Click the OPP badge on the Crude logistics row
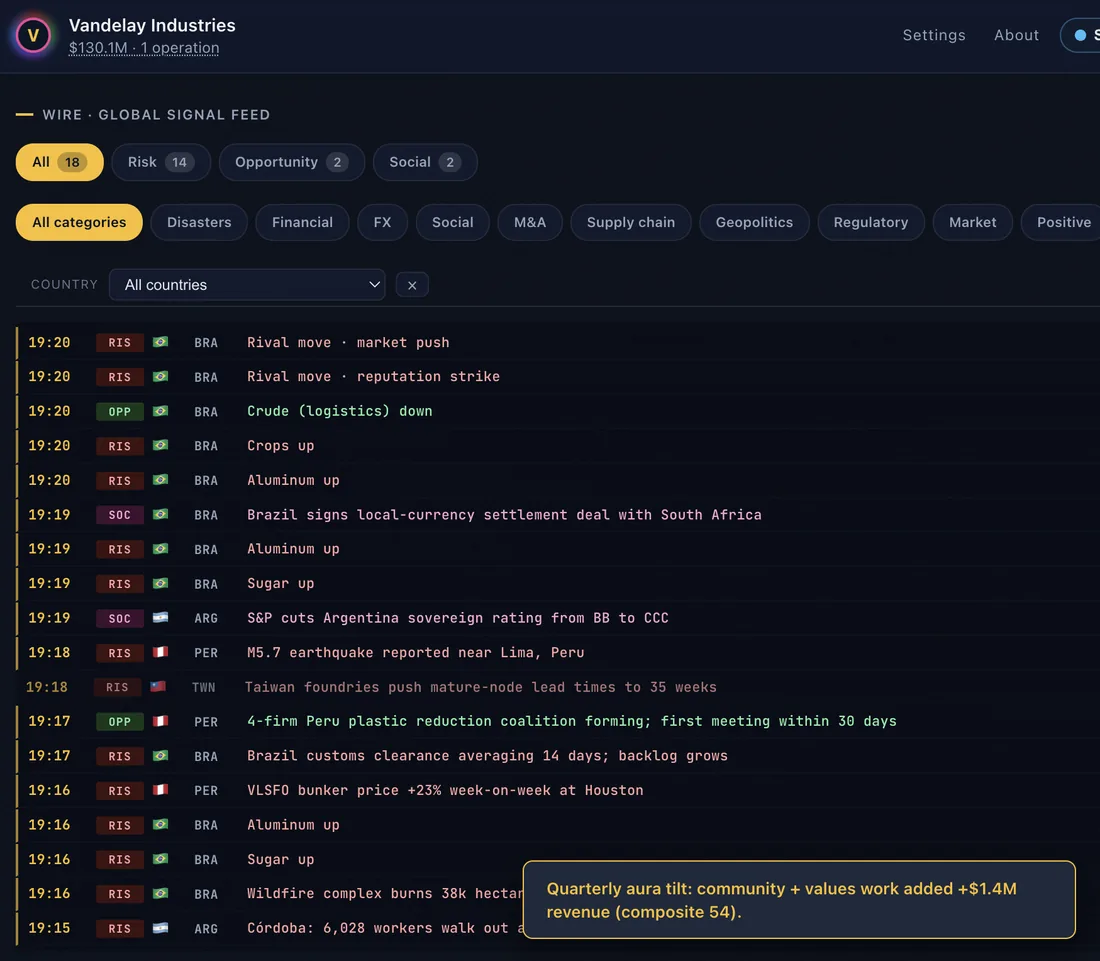Image resolution: width=1100 pixels, height=961 pixels. point(119,411)
